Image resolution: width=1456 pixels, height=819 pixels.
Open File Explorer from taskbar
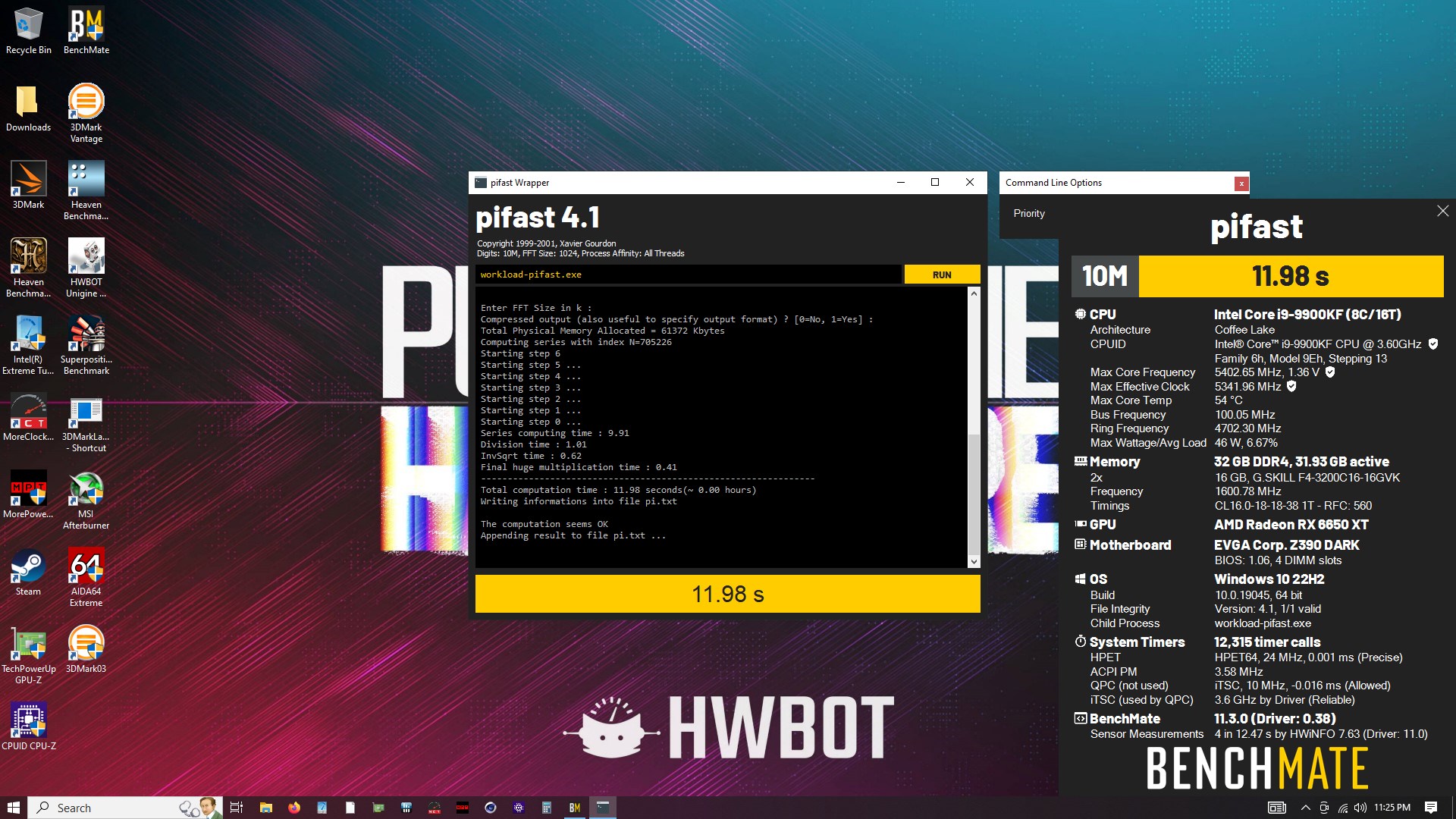[265, 808]
